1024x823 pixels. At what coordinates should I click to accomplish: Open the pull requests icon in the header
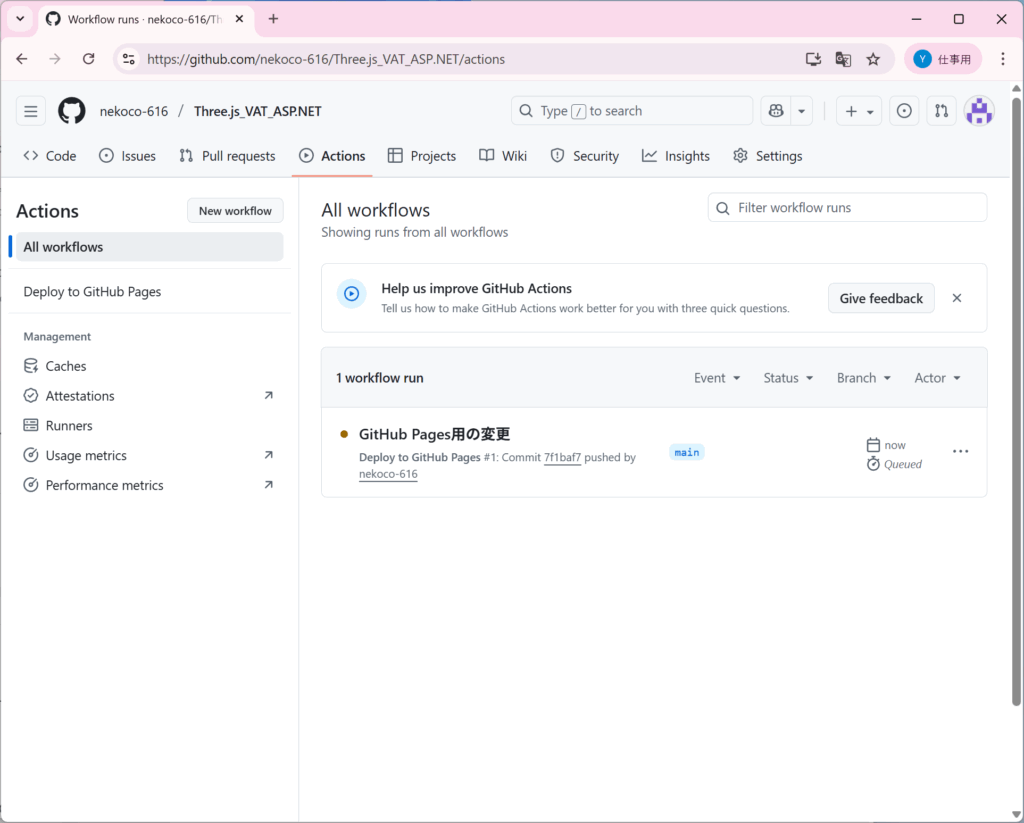[x=940, y=111]
